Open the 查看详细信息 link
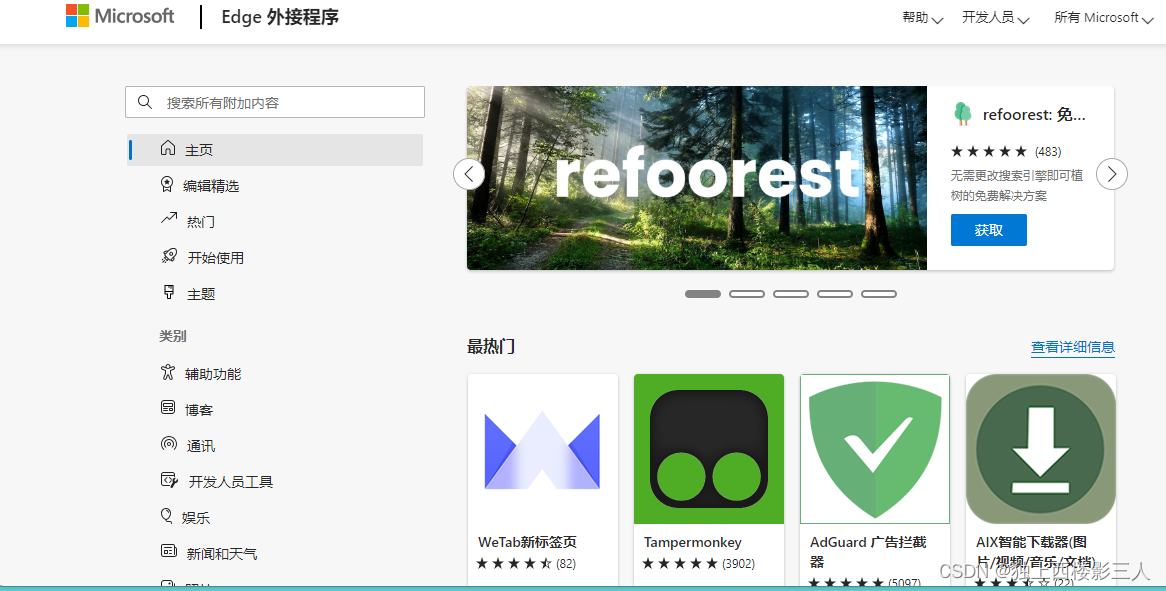Image resolution: width=1166 pixels, height=591 pixels. (1072, 347)
